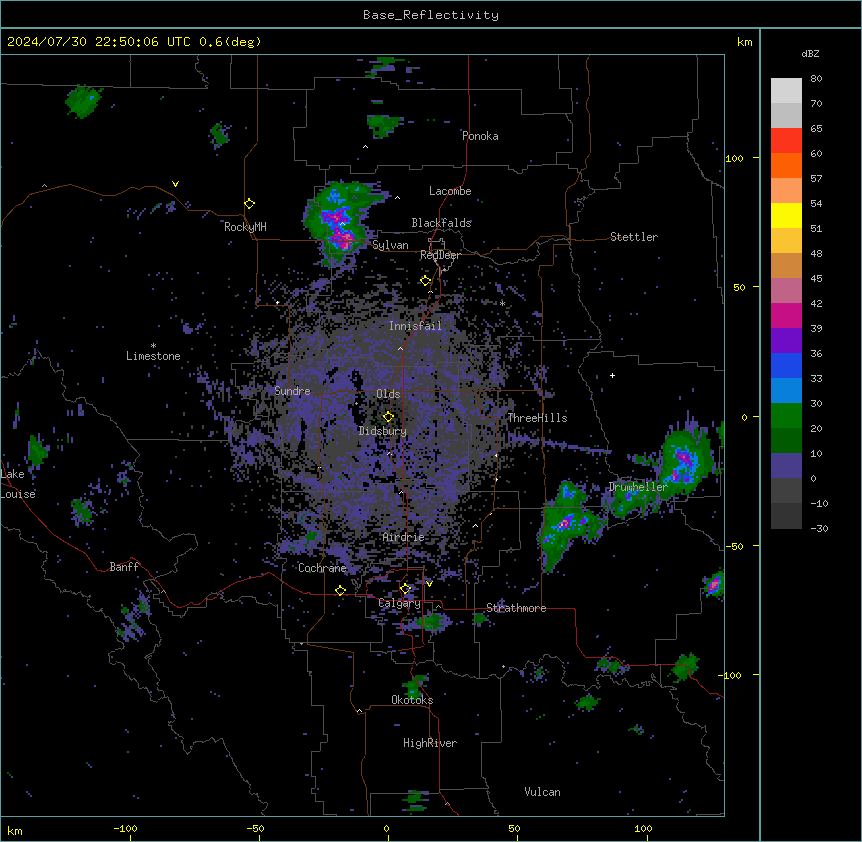
Task: Click the ThreeHills label
Action: coord(537,418)
